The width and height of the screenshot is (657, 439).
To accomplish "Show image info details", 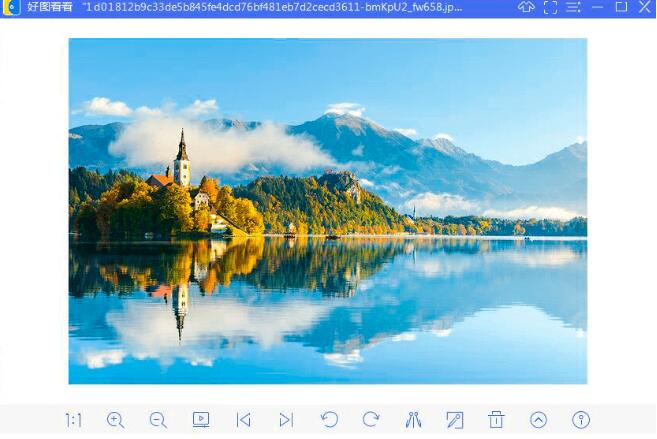I will 581,420.
